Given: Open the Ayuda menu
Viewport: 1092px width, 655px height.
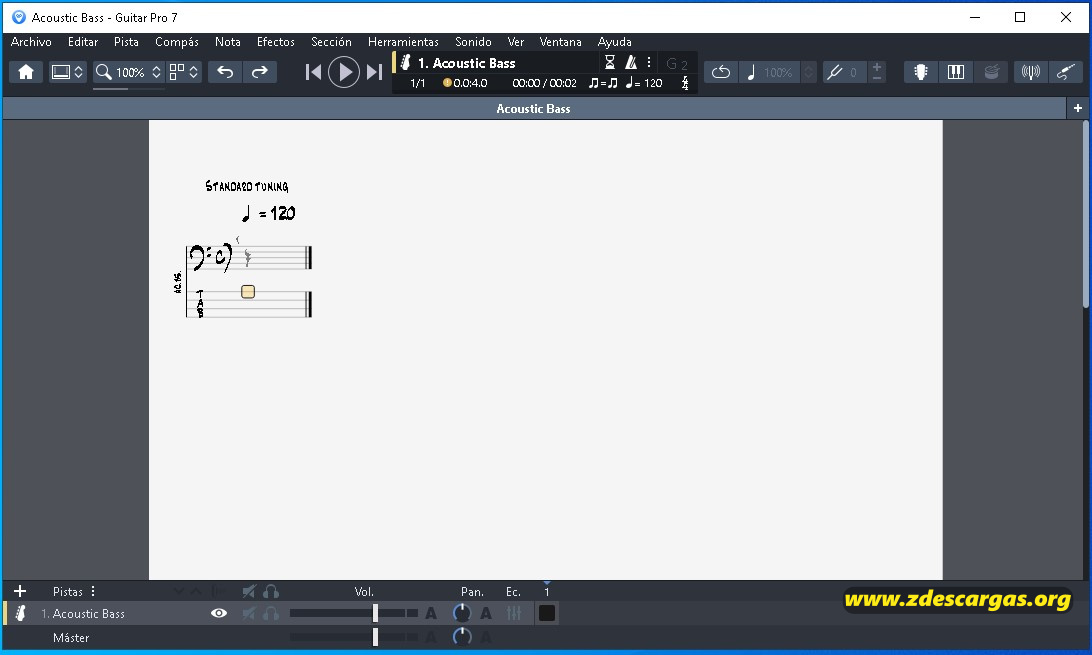Looking at the screenshot, I should click(x=614, y=42).
